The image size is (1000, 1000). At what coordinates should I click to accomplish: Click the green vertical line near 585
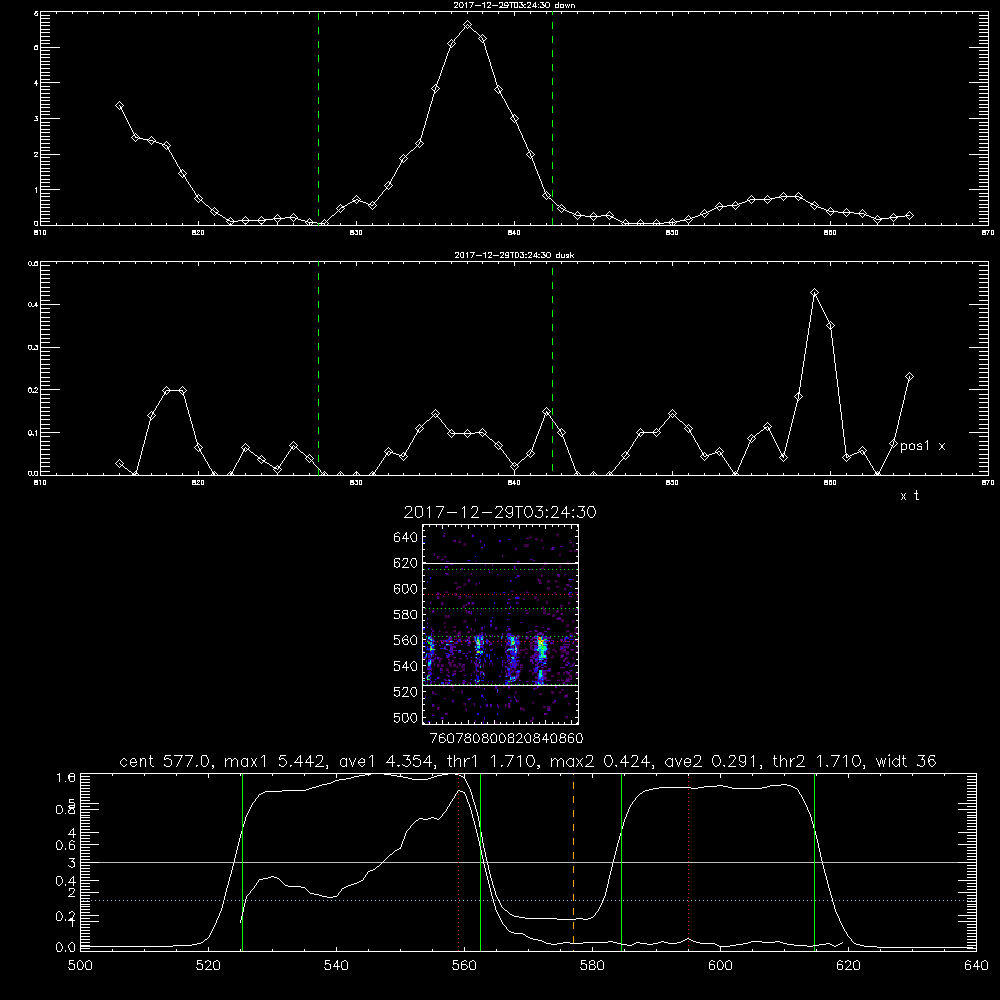(x=621, y=861)
